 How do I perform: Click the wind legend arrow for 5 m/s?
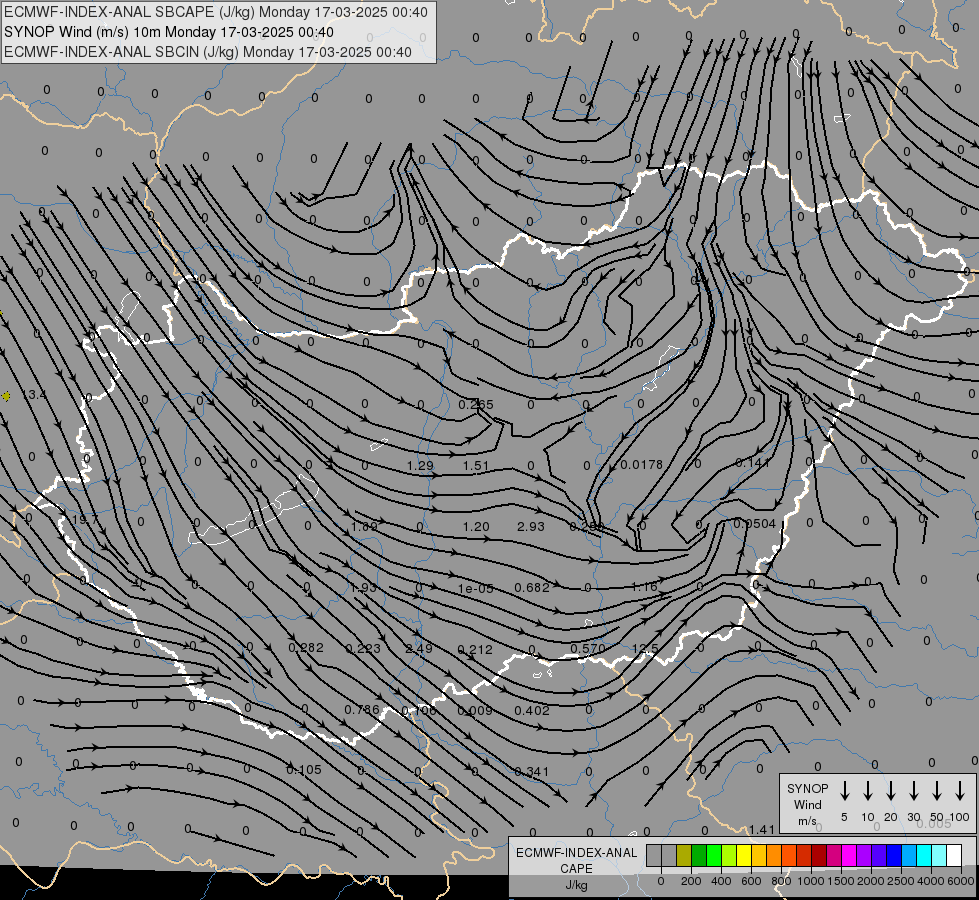coord(844,791)
